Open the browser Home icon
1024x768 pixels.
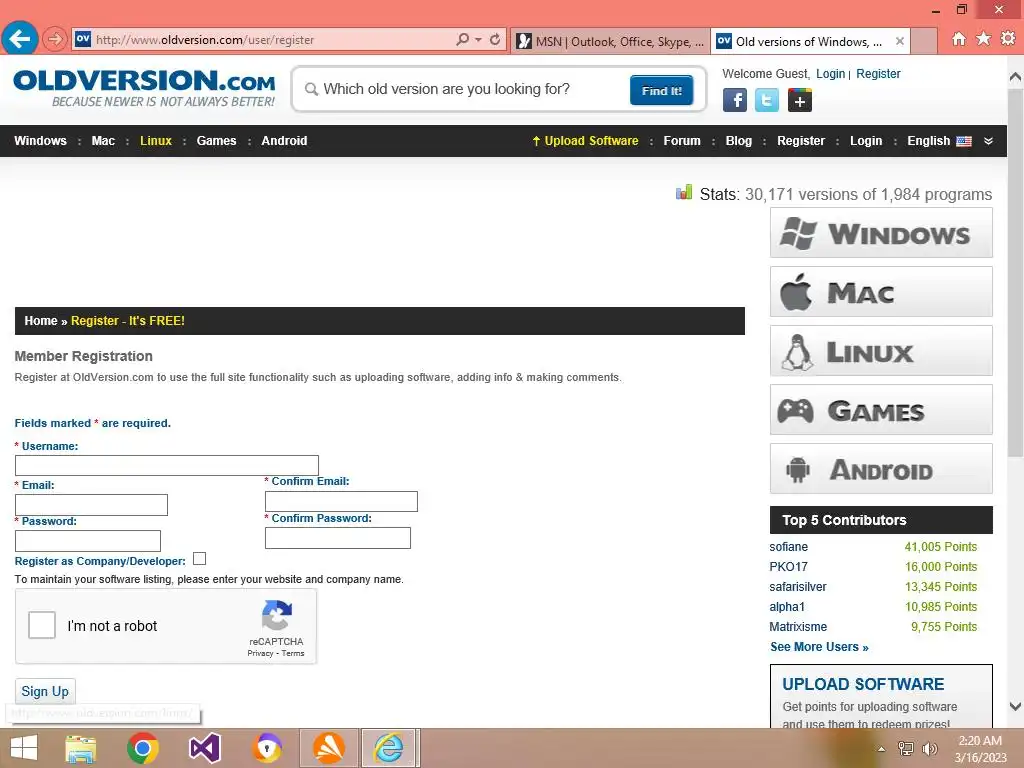tap(959, 39)
